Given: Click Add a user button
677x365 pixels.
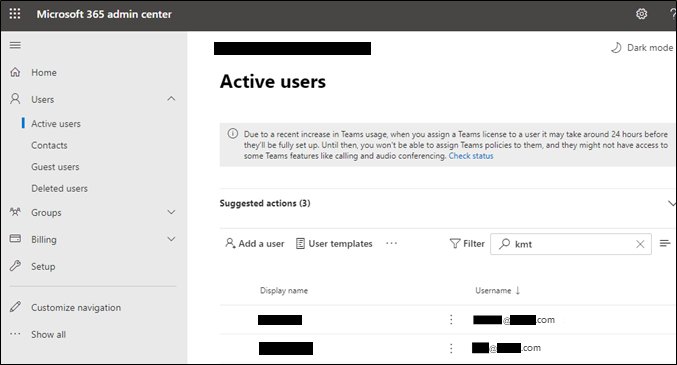Looking at the screenshot, I should [x=255, y=244].
